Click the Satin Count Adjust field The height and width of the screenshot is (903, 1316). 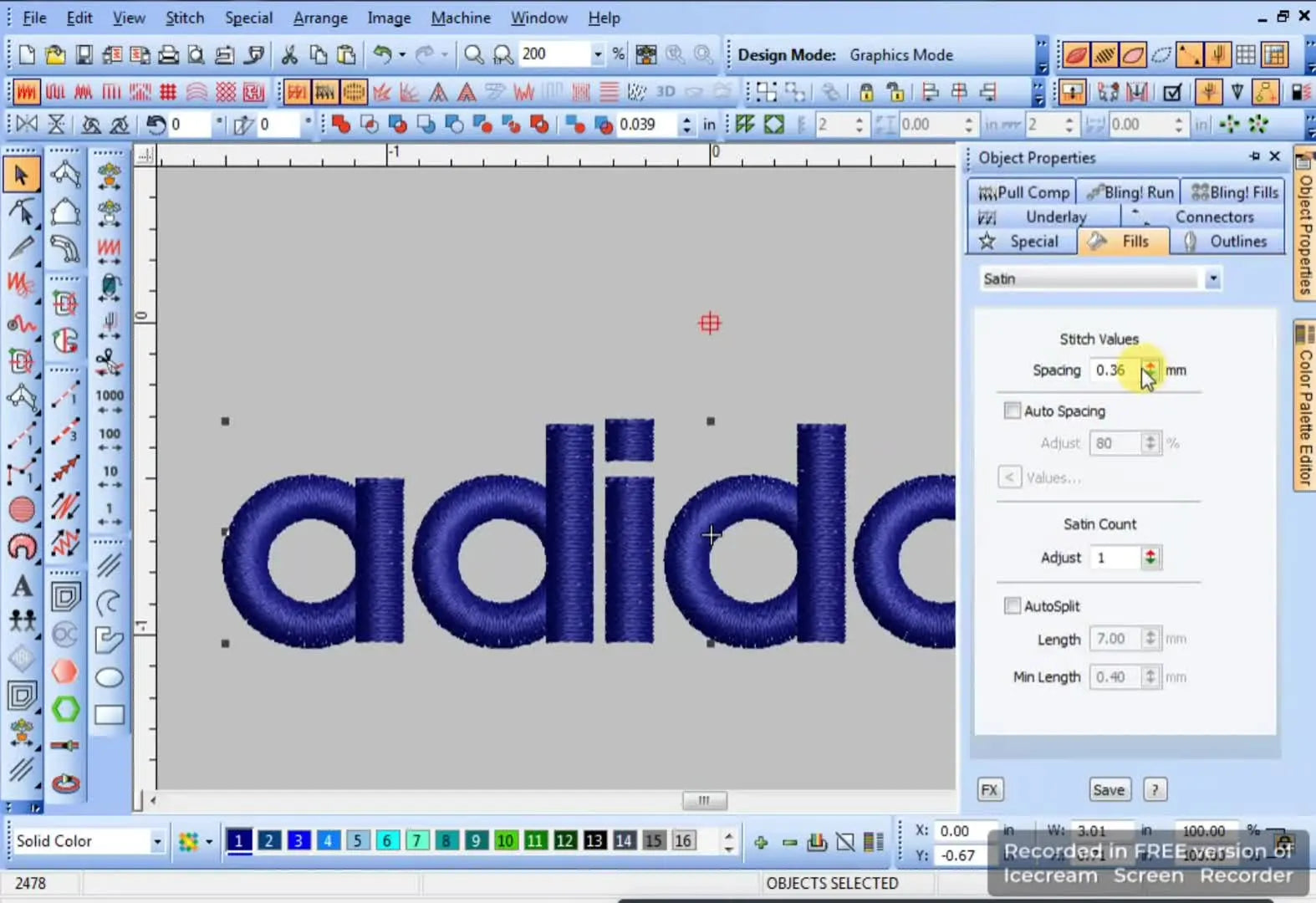tap(1116, 557)
